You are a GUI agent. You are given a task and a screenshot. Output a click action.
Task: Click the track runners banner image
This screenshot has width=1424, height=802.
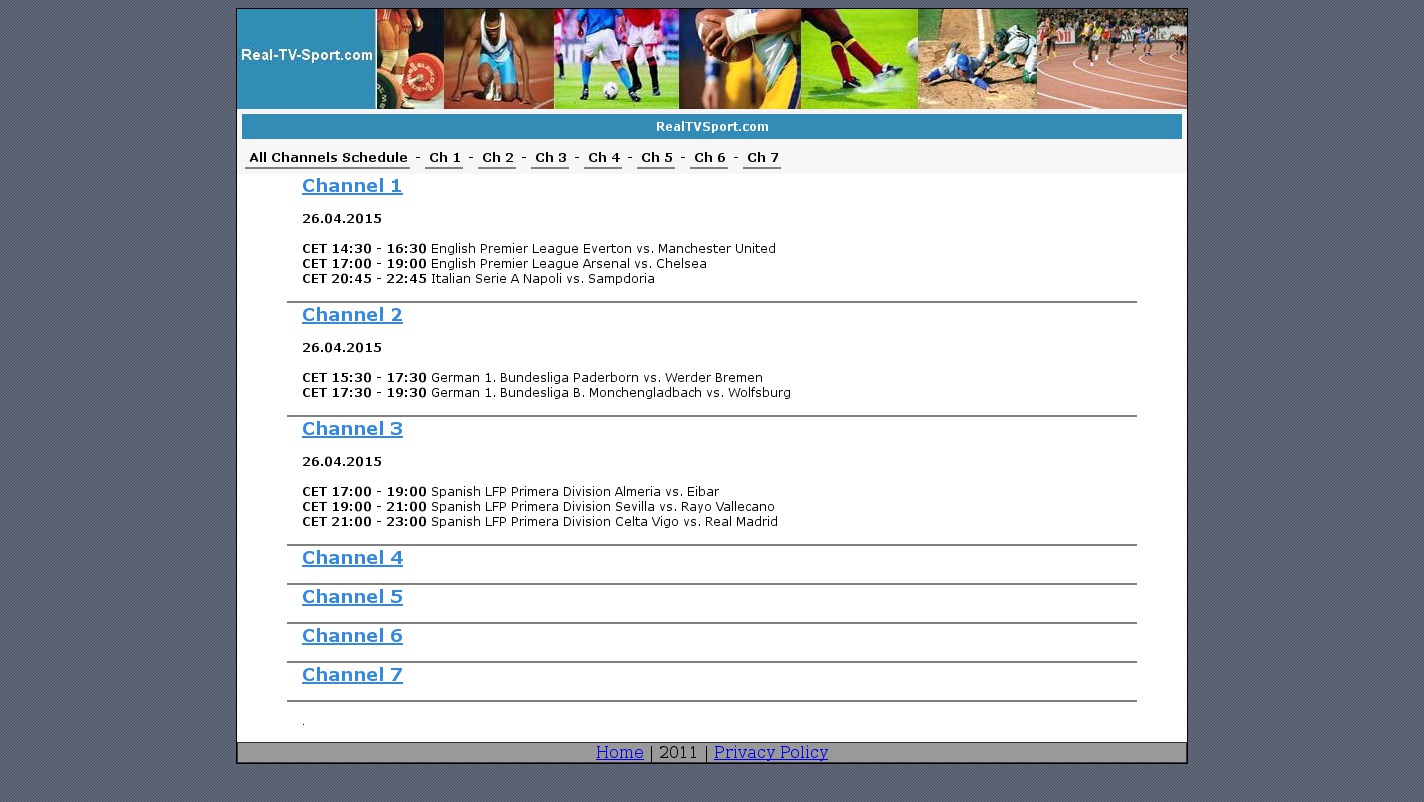click(1111, 59)
